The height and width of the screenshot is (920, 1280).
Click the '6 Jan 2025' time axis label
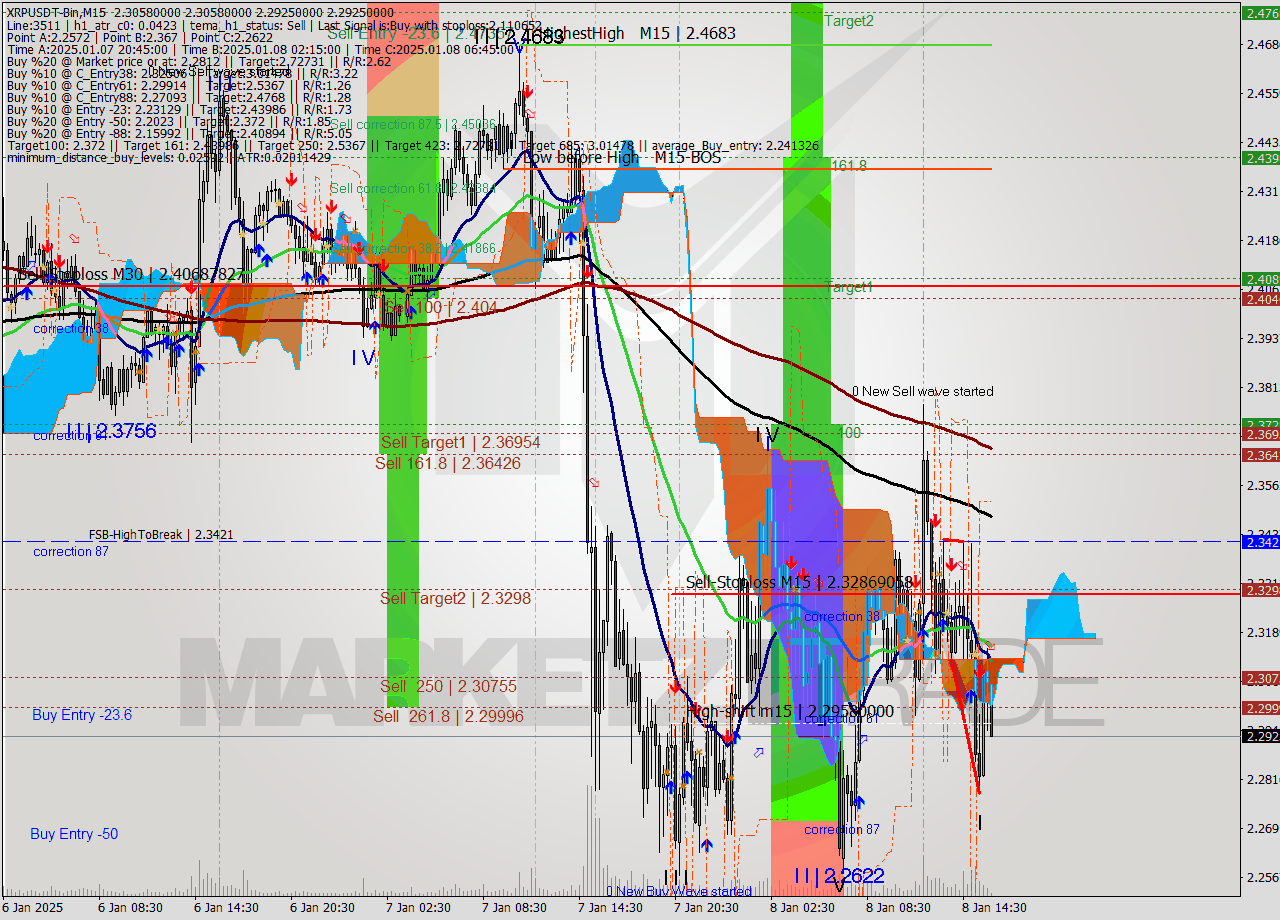point(33,908)
